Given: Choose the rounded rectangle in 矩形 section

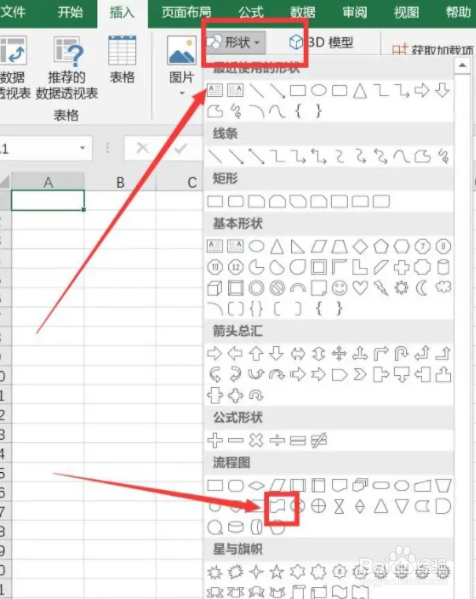Looking at the screenshot, I should pyautogui.click(x=236, y=201).
